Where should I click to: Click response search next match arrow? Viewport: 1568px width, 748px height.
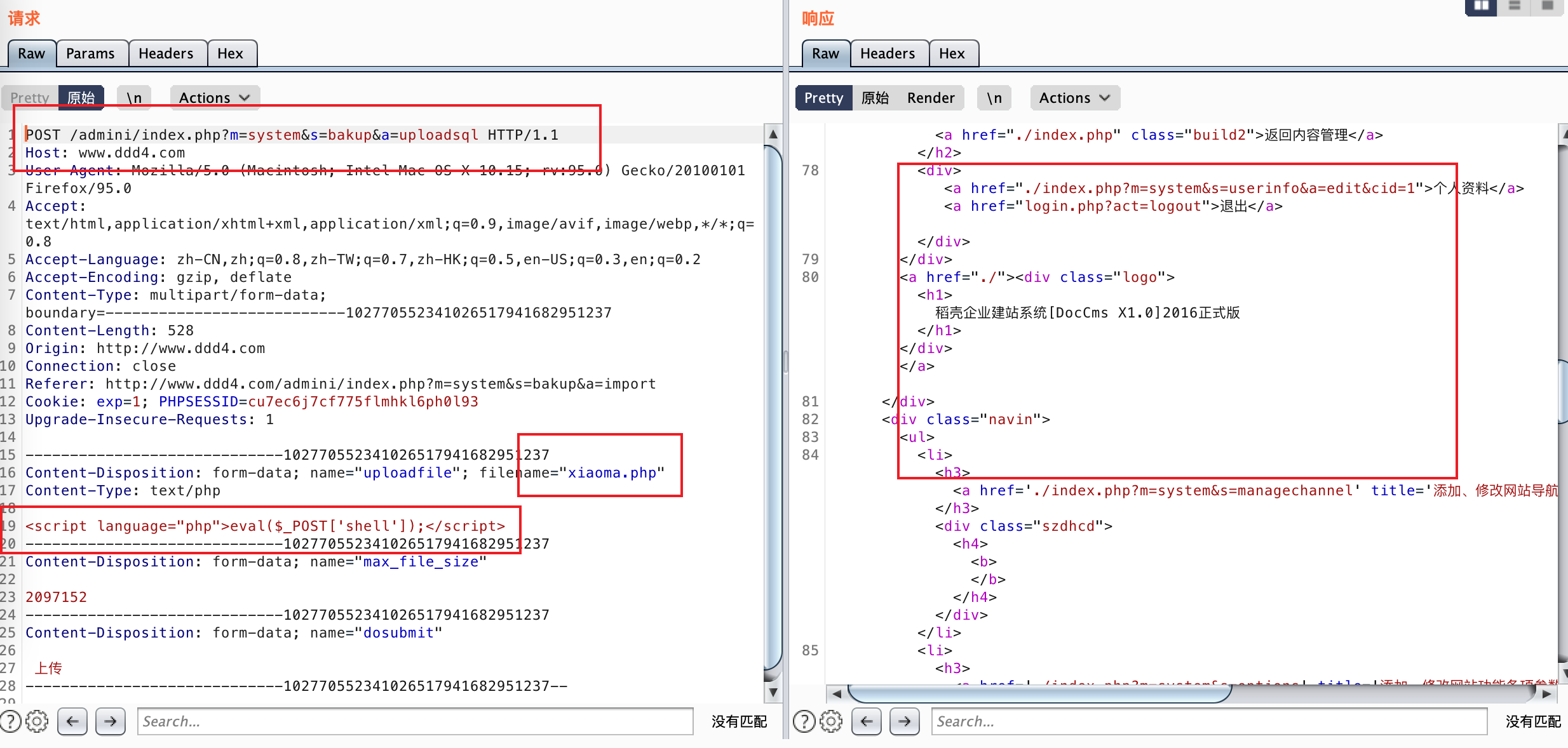click(905, 721)
